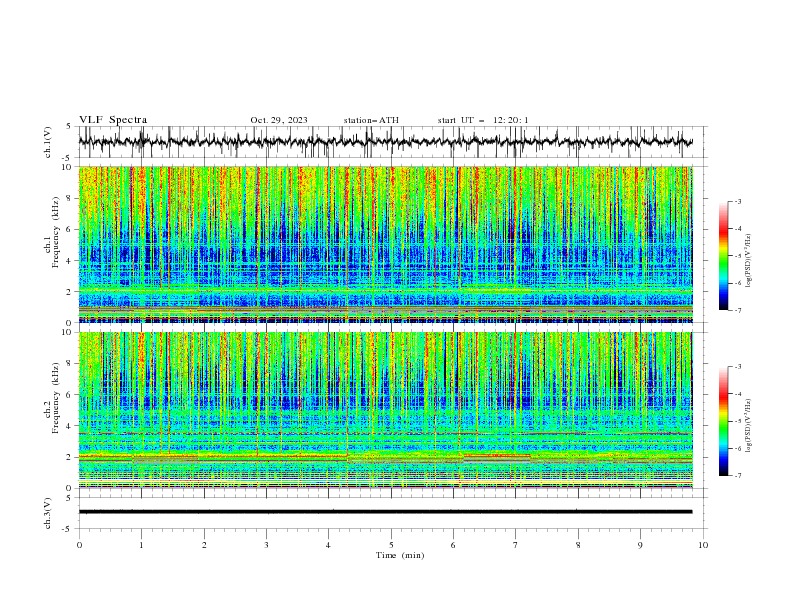Click the ch.3 flat black signal trace
792x612 pixels.
click(x=385, y=512)
